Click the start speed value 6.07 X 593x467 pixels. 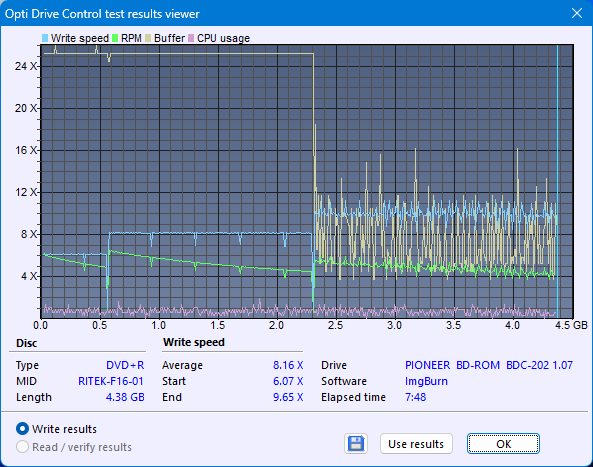pyautogui.click(x=288, y=381)
